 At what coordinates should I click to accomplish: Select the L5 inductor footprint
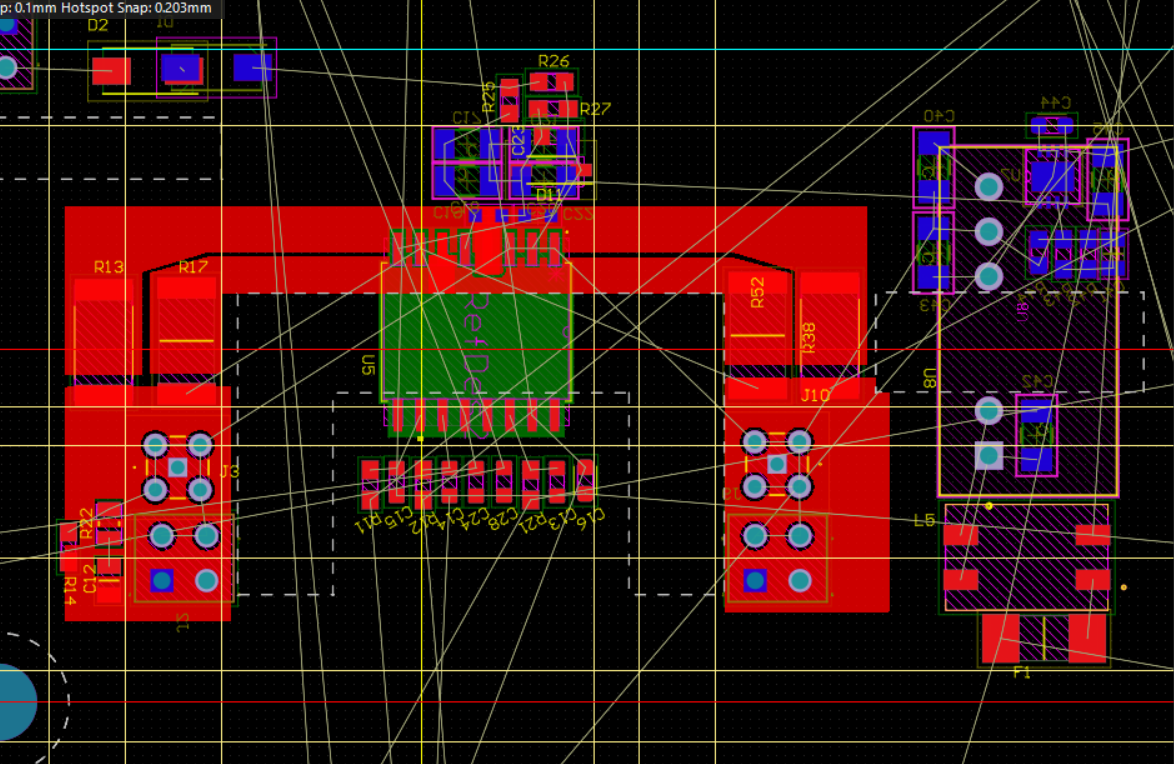point(1027,557)
